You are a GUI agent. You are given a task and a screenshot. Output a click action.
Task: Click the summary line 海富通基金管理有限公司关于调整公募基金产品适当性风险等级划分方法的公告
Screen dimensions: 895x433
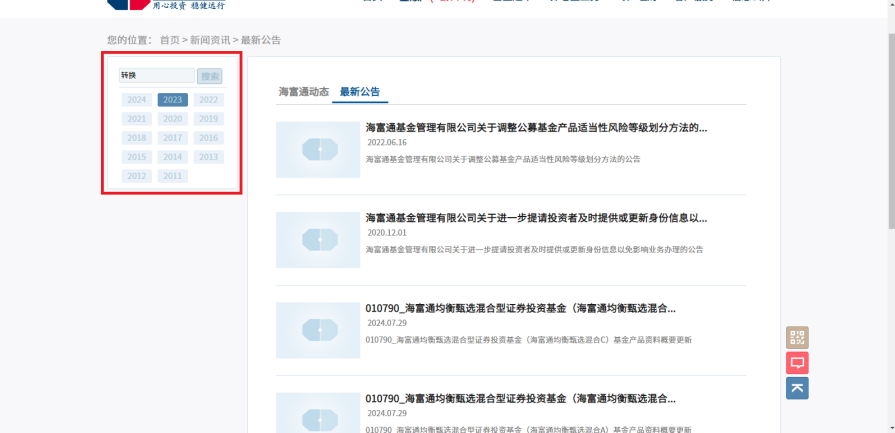click(503, 159)
